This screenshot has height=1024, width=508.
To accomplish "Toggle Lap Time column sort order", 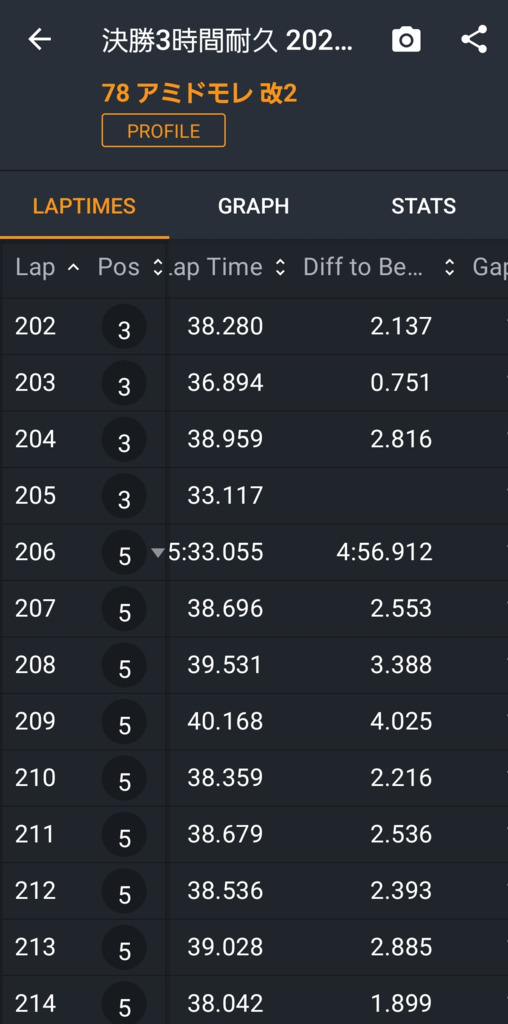I will pos(280,267).
